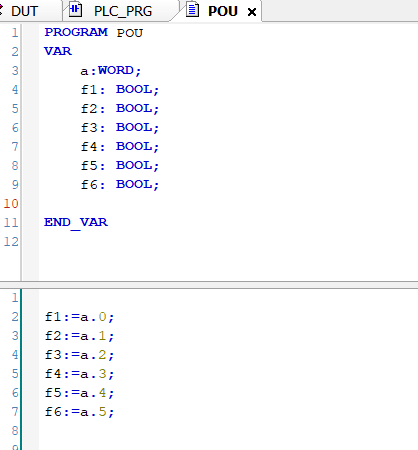Click line number 12 in declaration editor
Image resolution: width=418 pixels, height=450 pixels.
point(11,241)
